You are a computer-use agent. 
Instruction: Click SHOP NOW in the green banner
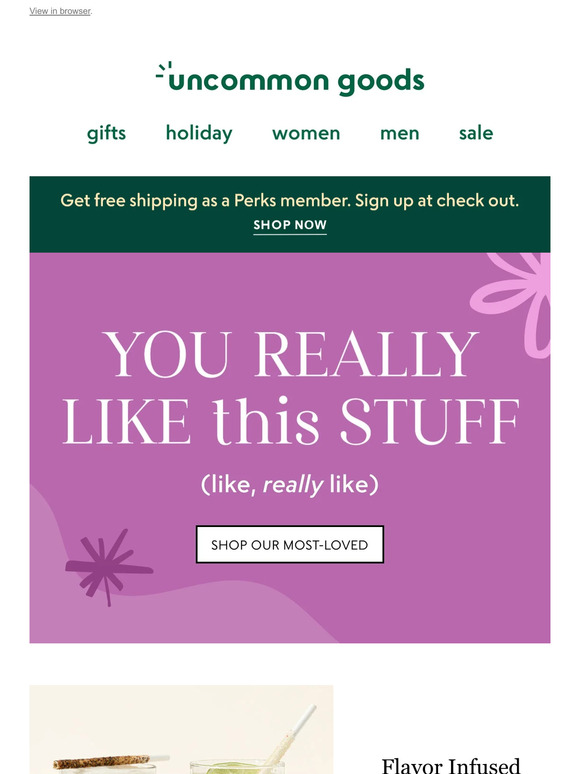click(x=290, y=225)
